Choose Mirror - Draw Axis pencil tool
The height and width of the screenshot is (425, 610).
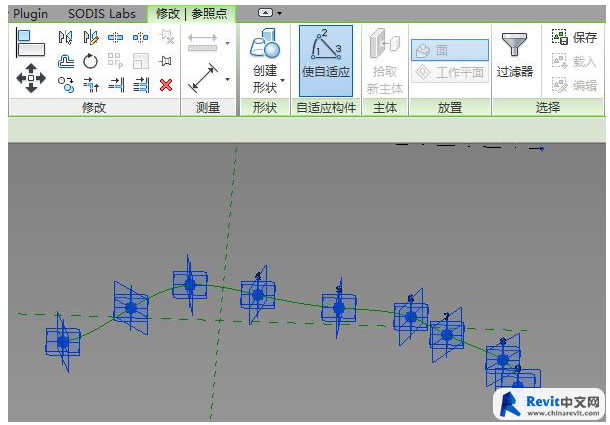(x=91, y=37)
